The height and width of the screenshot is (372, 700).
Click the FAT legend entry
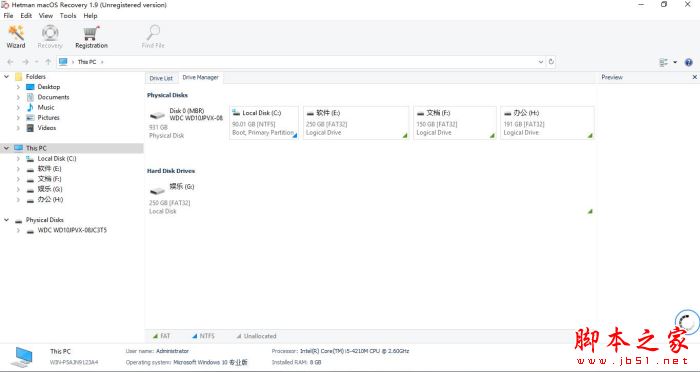click(162, 336)
